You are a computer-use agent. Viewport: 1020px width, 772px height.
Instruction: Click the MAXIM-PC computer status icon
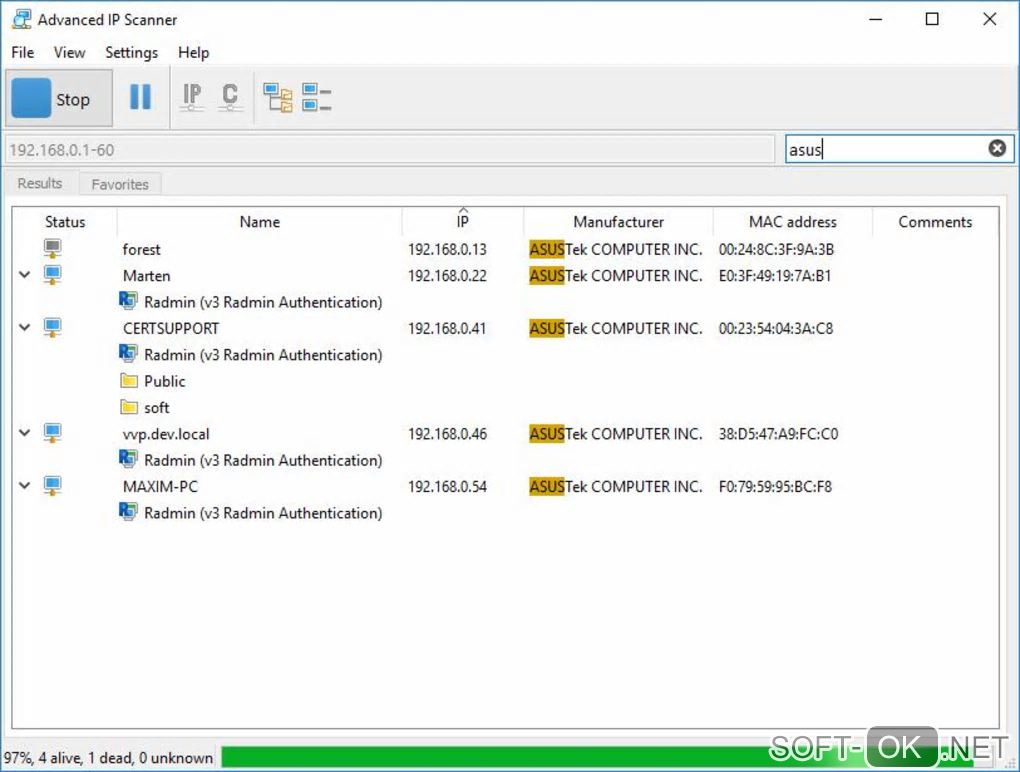pyautogui.click(x=53, y=485)
